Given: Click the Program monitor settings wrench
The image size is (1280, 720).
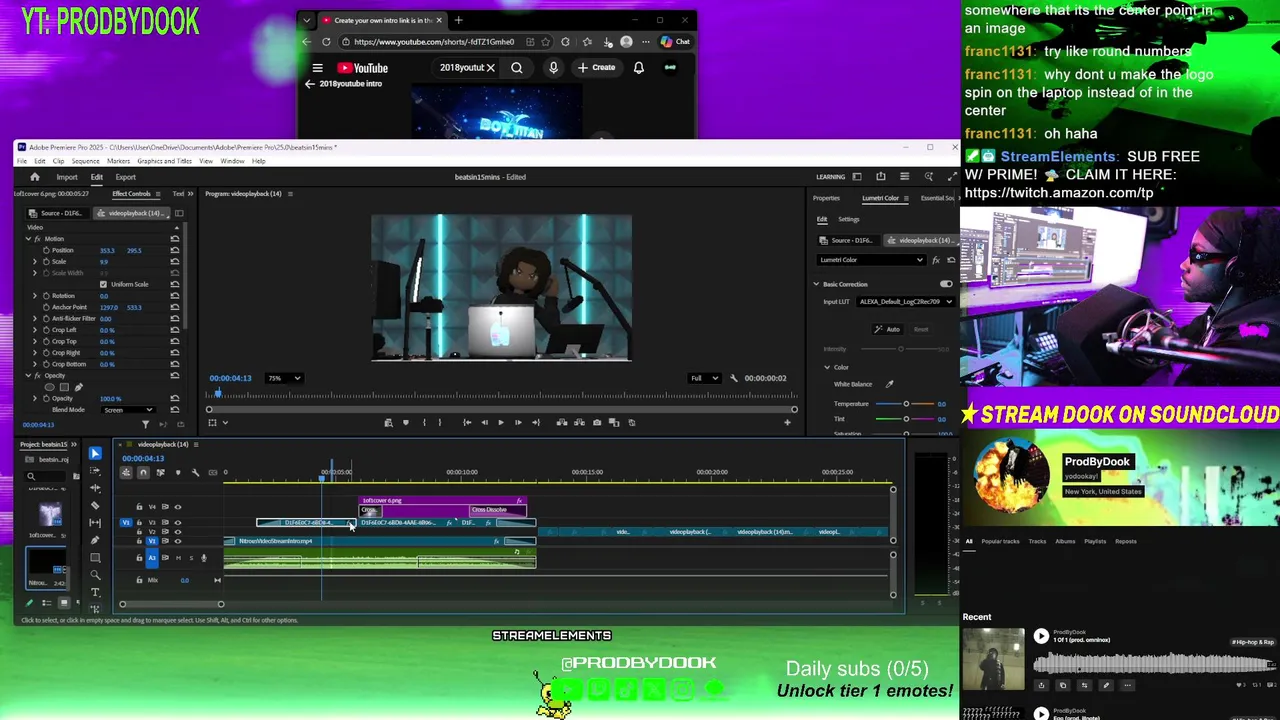Looking at the screenshot, I should tap(734, 378).
